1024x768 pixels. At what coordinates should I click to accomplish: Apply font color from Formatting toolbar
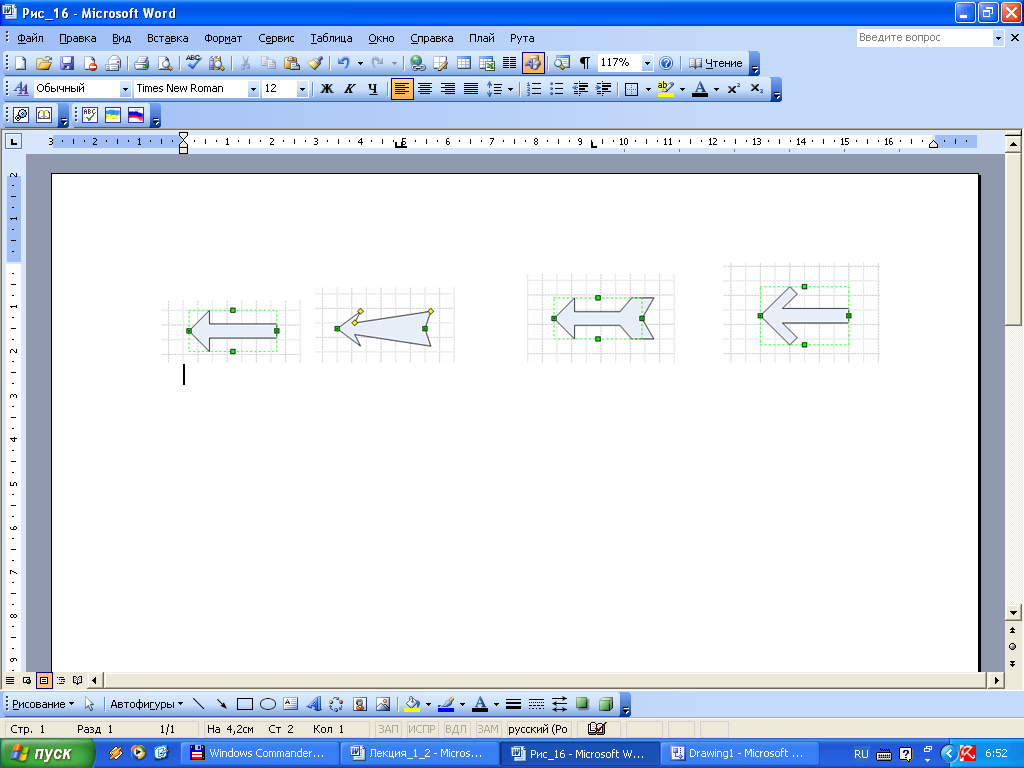699,89
